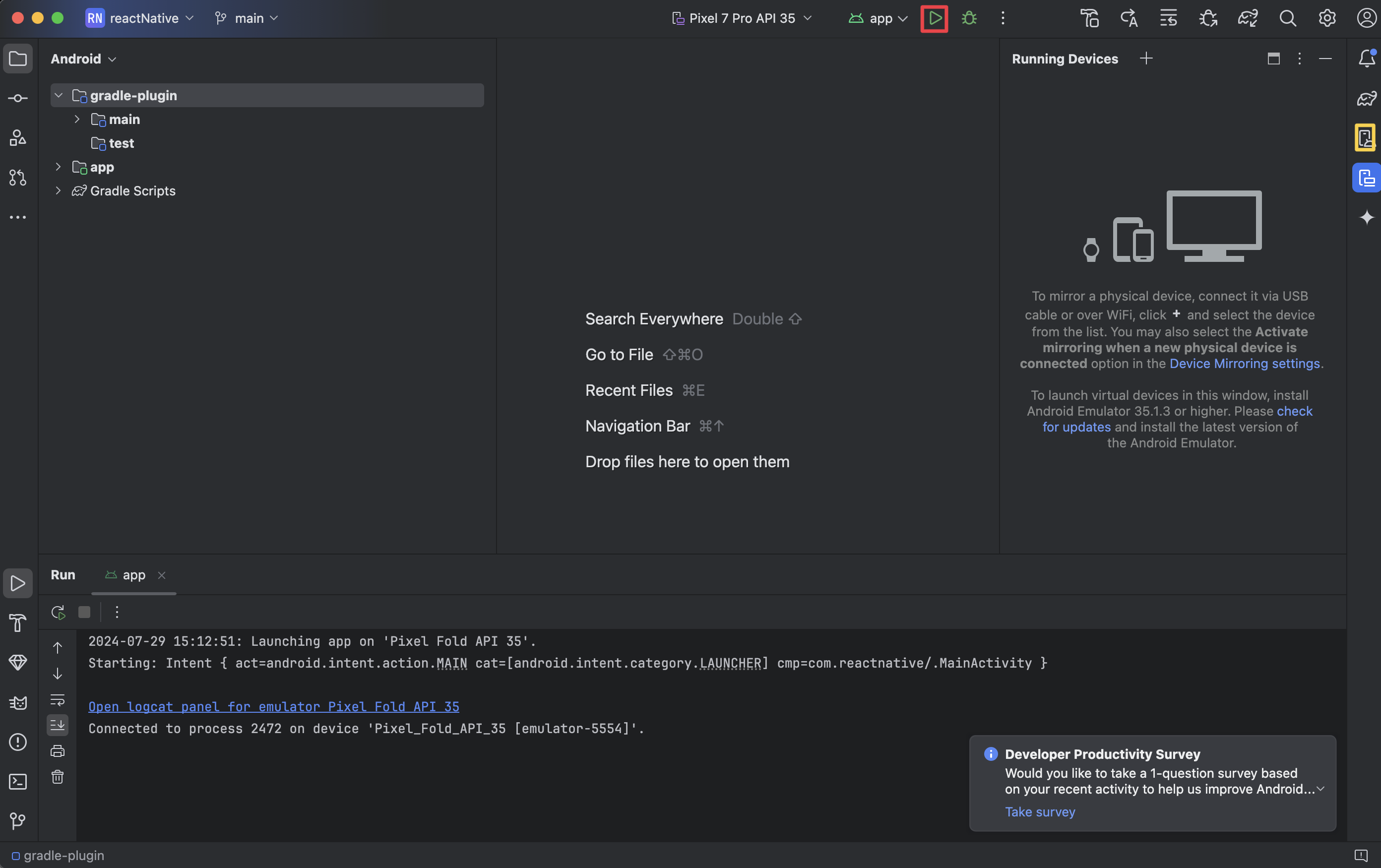Sync project with Gradle files
Image resolution: width=1381 pixels, height=868 pixels.
pos(1248,18)
